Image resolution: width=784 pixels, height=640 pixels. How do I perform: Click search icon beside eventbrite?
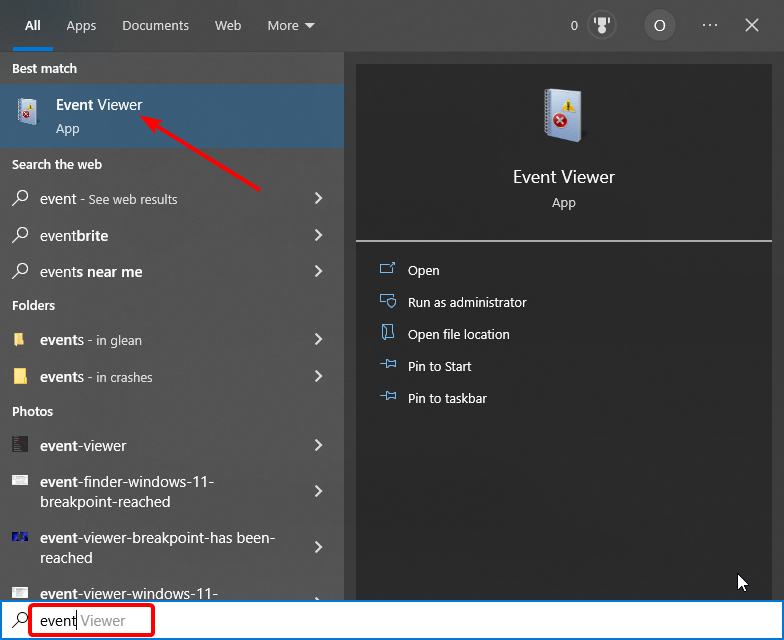[20, 234]
